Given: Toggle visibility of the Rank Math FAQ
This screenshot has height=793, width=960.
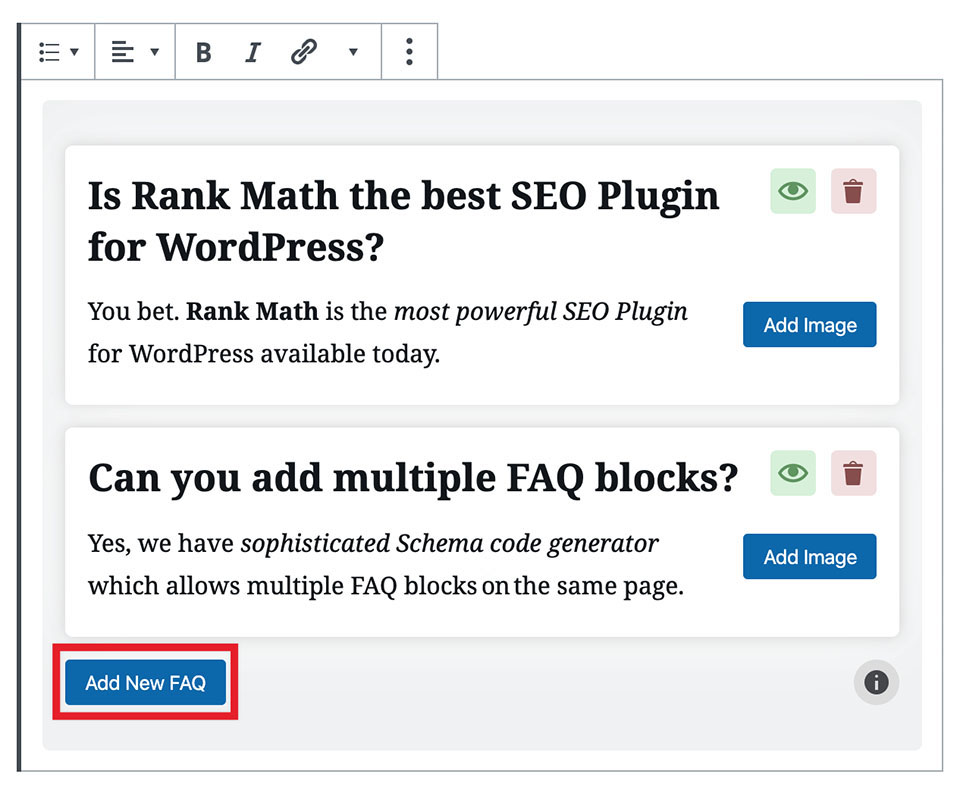Looking at the screenshot, I should click(x=793, y=191).
